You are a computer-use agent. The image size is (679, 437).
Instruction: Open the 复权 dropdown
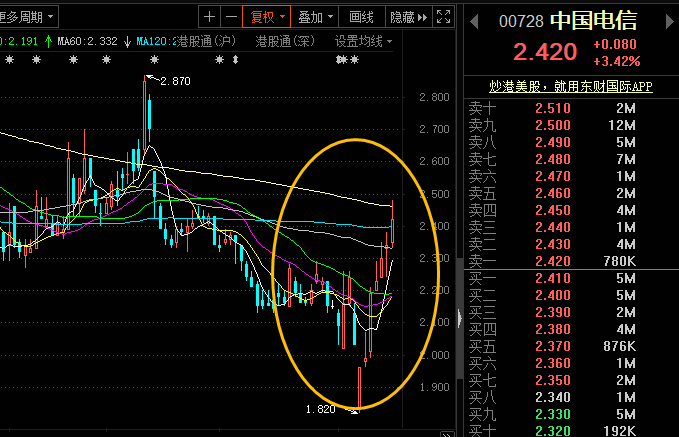click(266, 17)
